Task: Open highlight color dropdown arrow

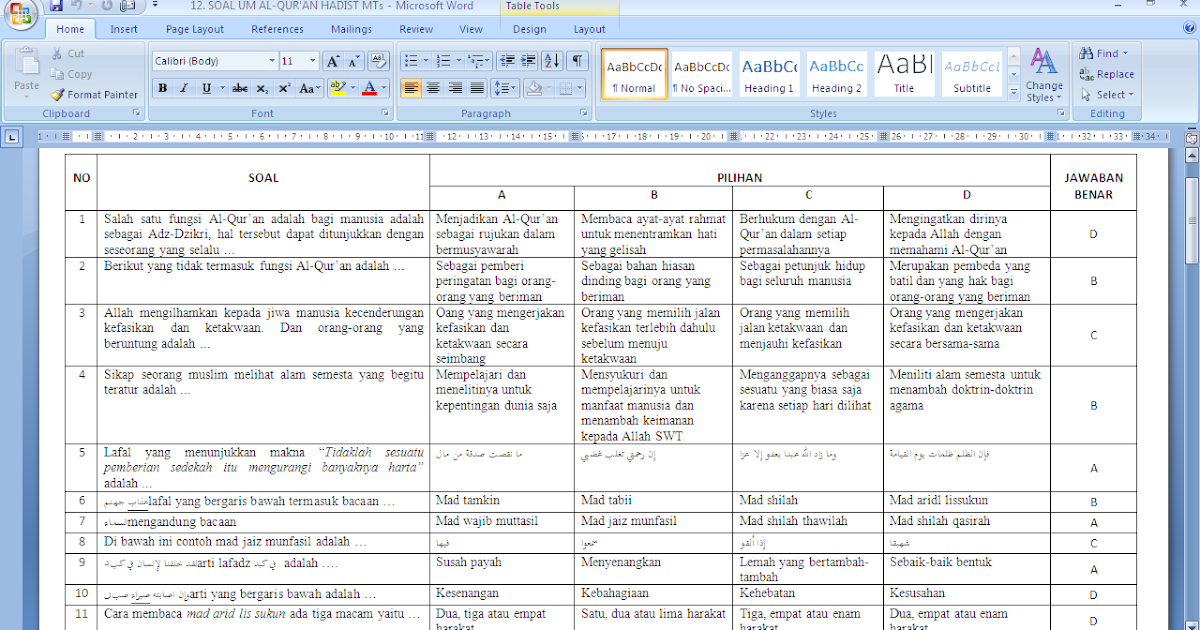Action: 352,88
